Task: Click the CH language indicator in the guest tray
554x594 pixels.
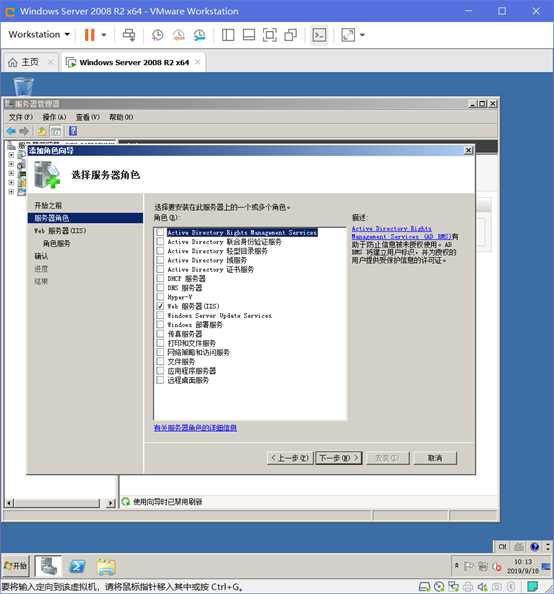Action: (502, 547)
